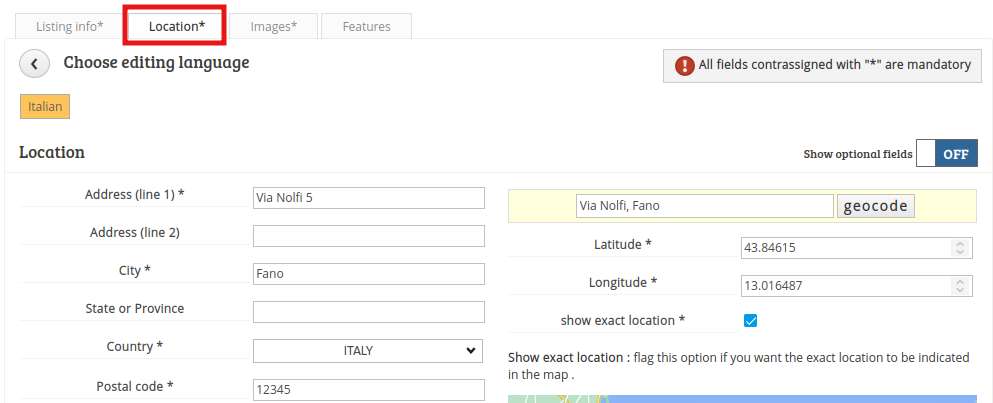
Task: Click the map preview below
Action: [742, 399]
